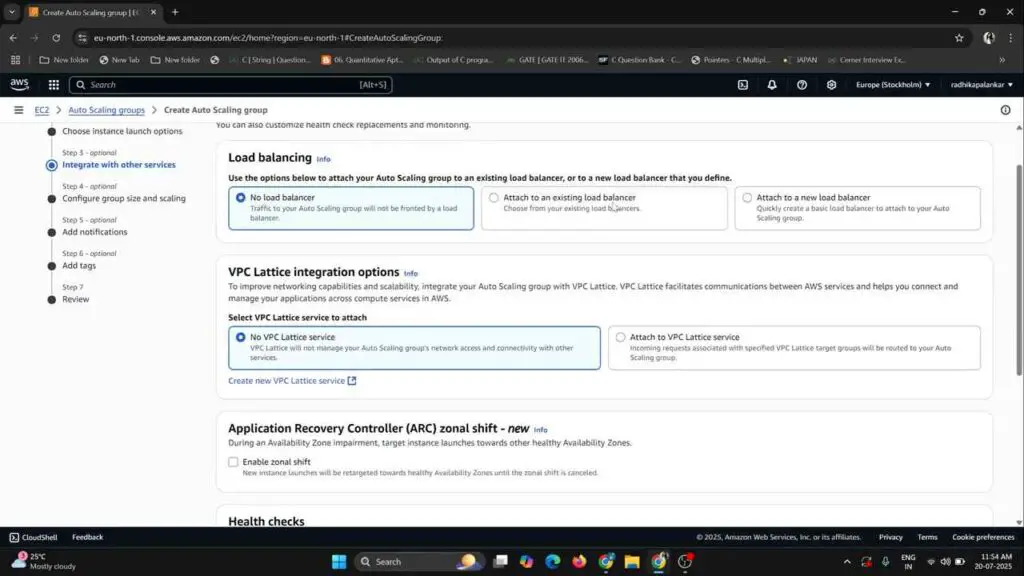The width and height of the screenshot is (1024, 576).
Task: Show hidden system tray icons
Action: [847, 562]
